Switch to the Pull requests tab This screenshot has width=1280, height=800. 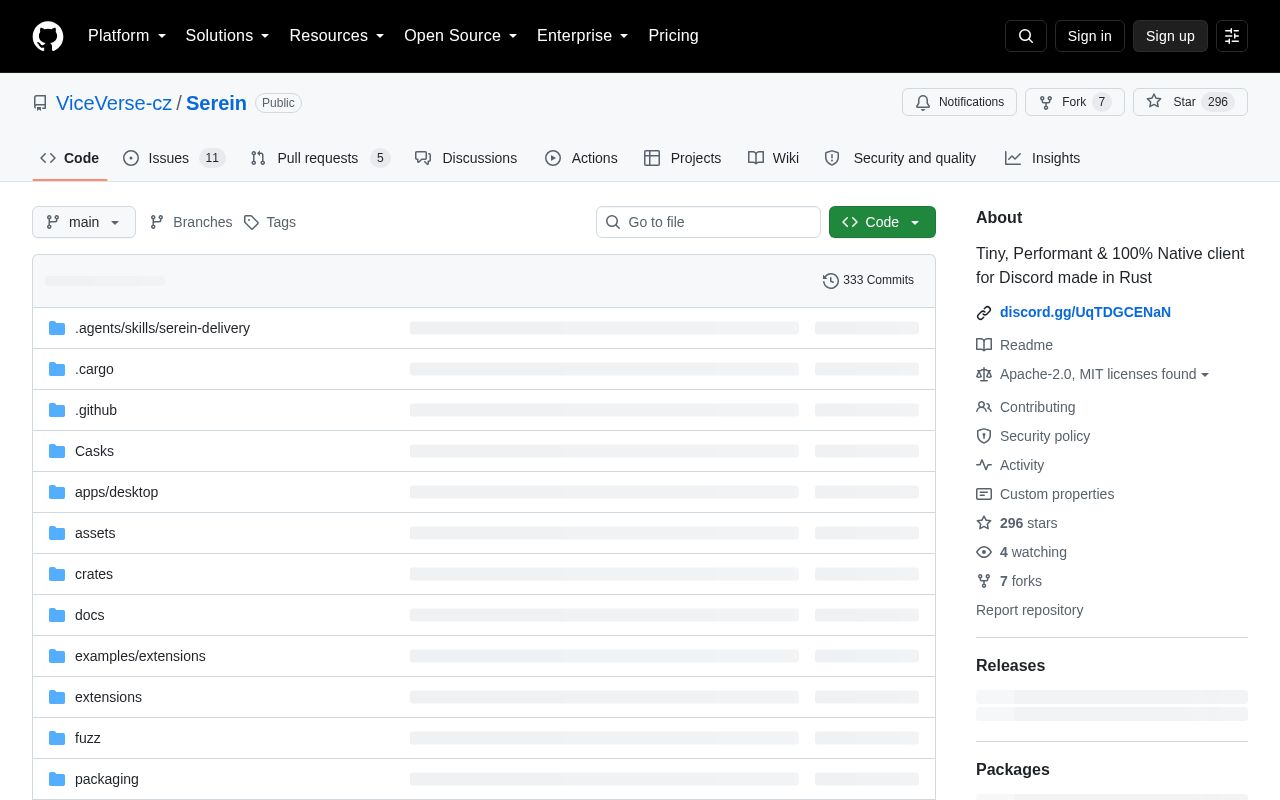(x=319, y=158)
